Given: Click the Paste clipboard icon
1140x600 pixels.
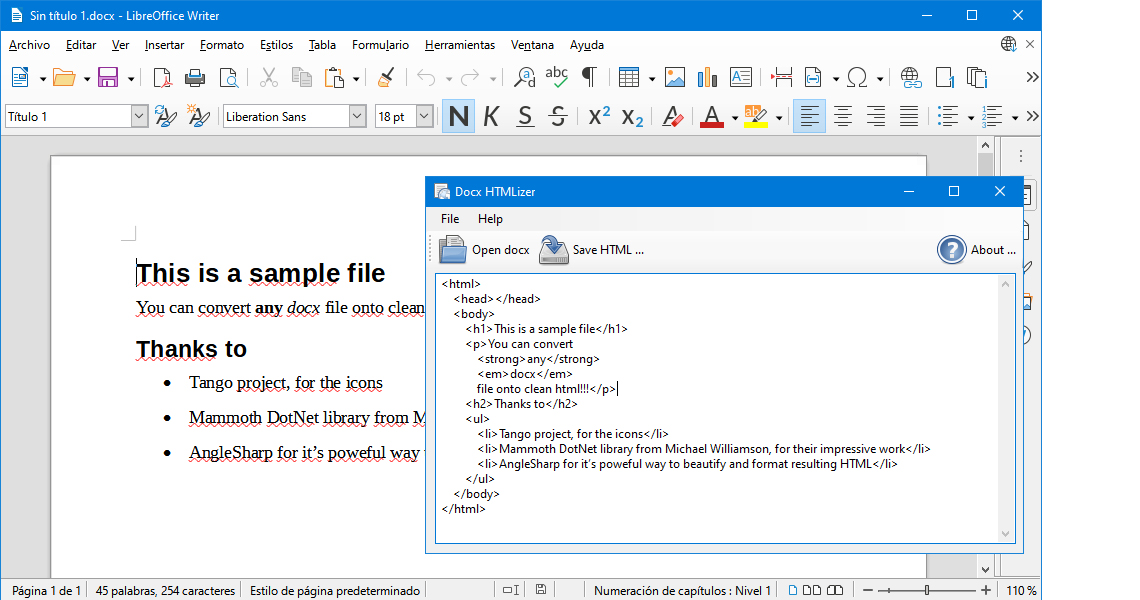Looking at the screenshot, I should click(334, 77).
